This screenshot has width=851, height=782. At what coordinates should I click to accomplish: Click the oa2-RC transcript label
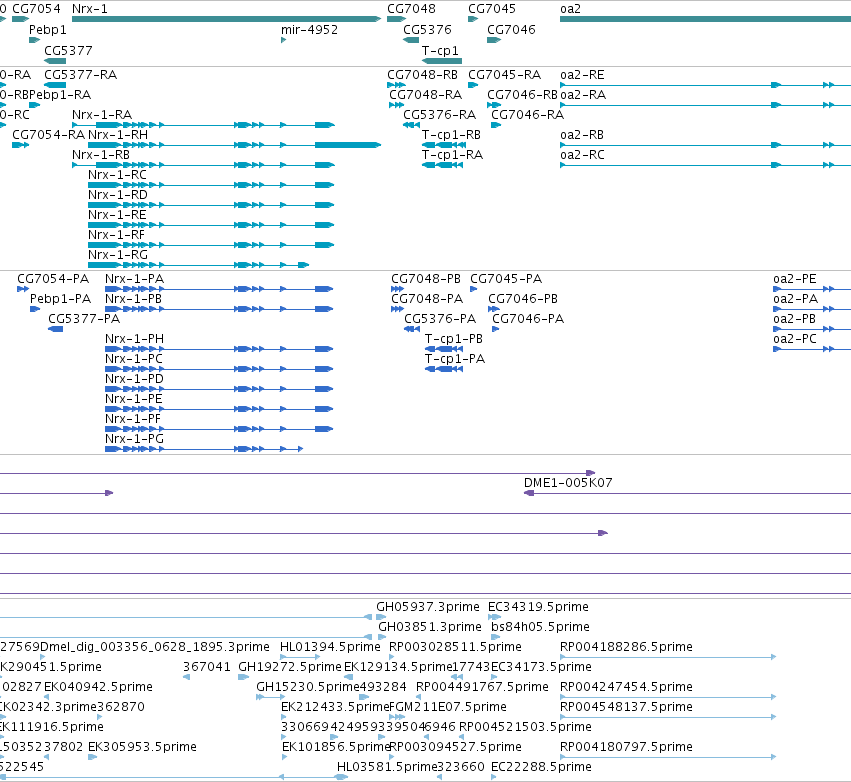click(x=582, y=155)
